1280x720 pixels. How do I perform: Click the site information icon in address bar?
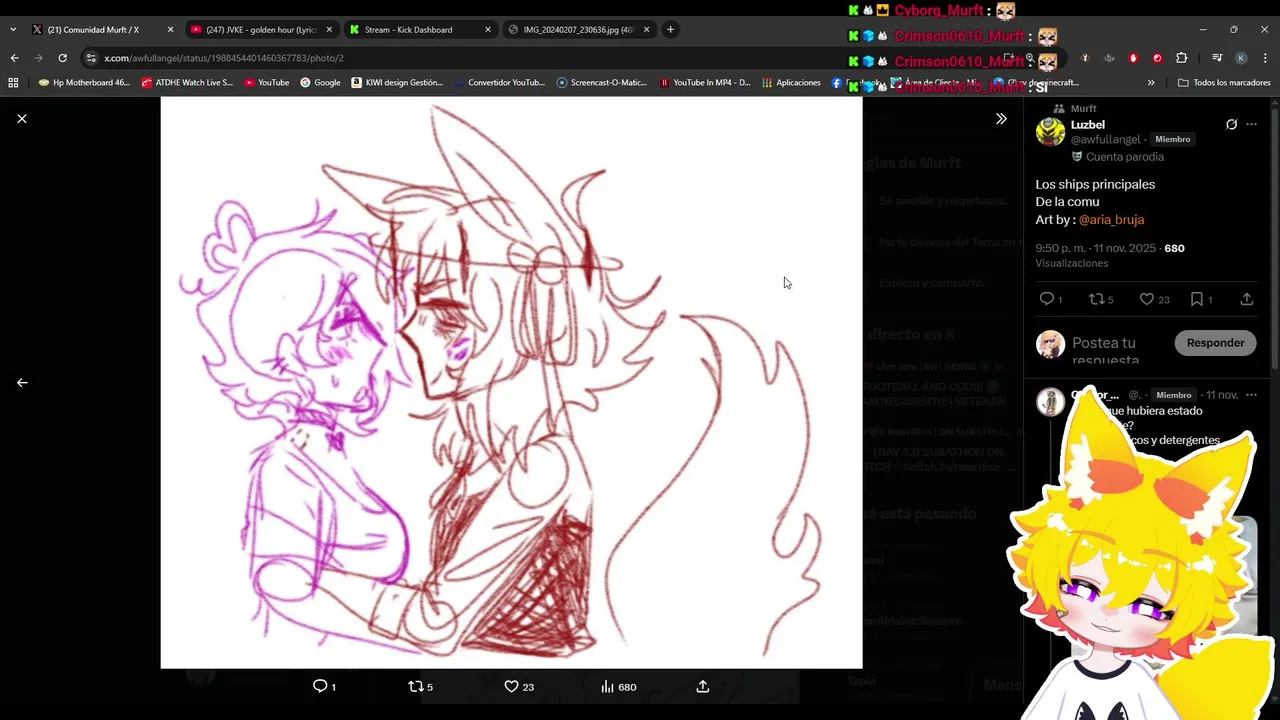tap(91, 58)
